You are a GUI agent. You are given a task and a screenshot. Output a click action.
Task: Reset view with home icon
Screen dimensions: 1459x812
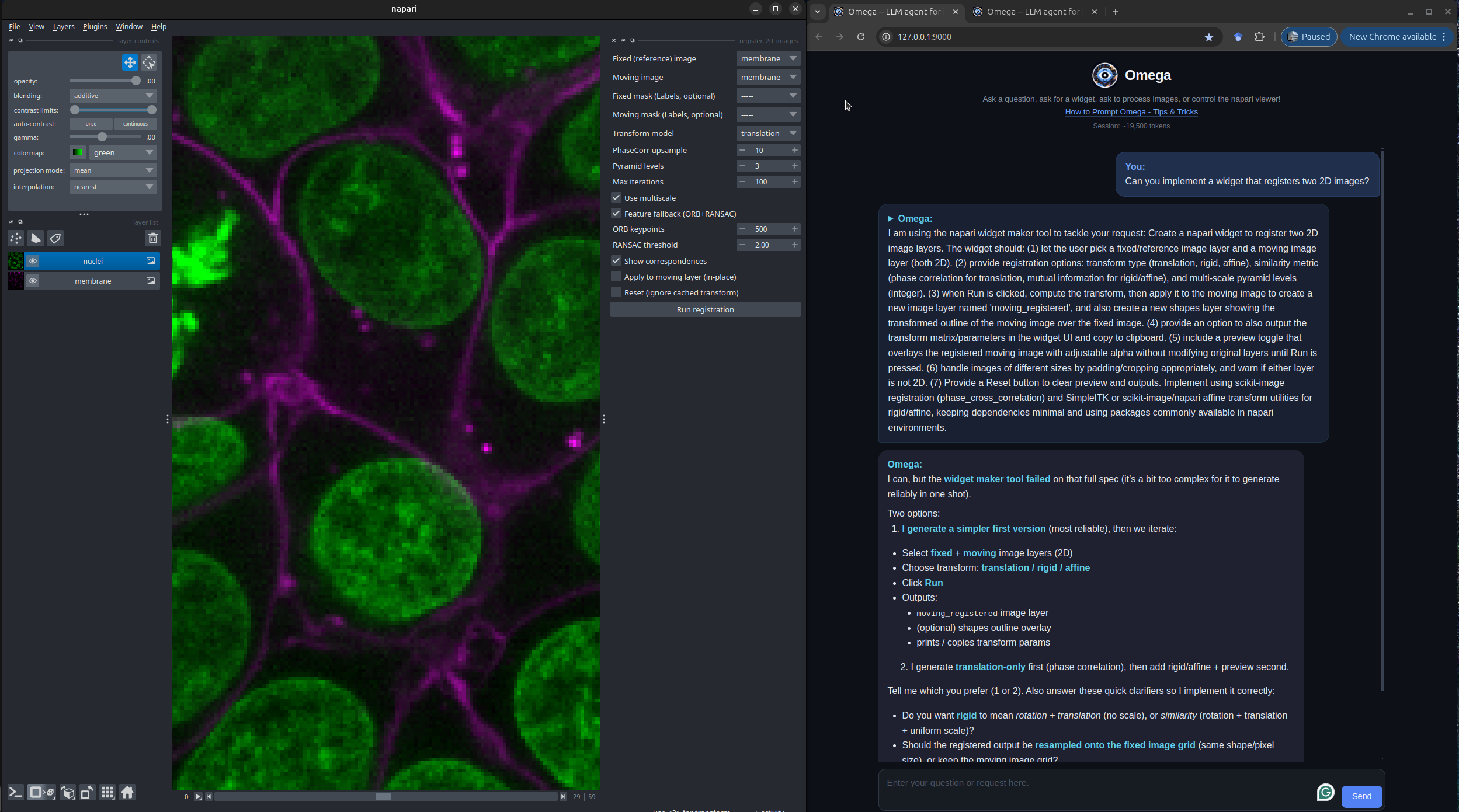click(x=127, y=793)
